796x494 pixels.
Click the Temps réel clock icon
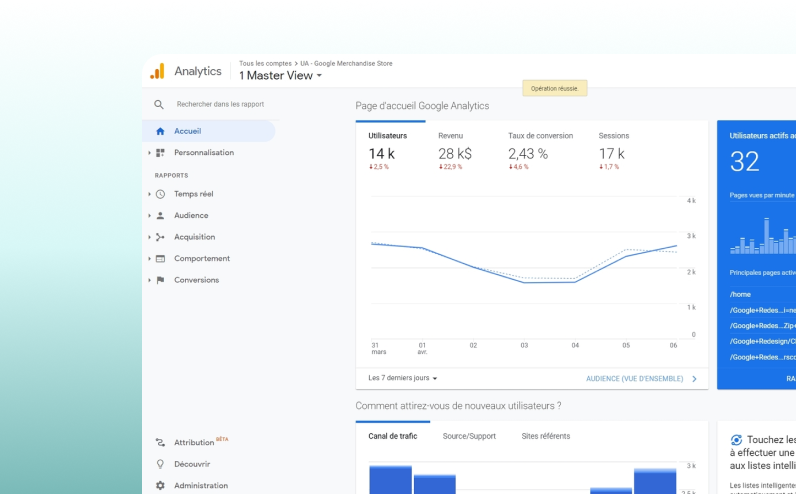(x=160, y=194)
